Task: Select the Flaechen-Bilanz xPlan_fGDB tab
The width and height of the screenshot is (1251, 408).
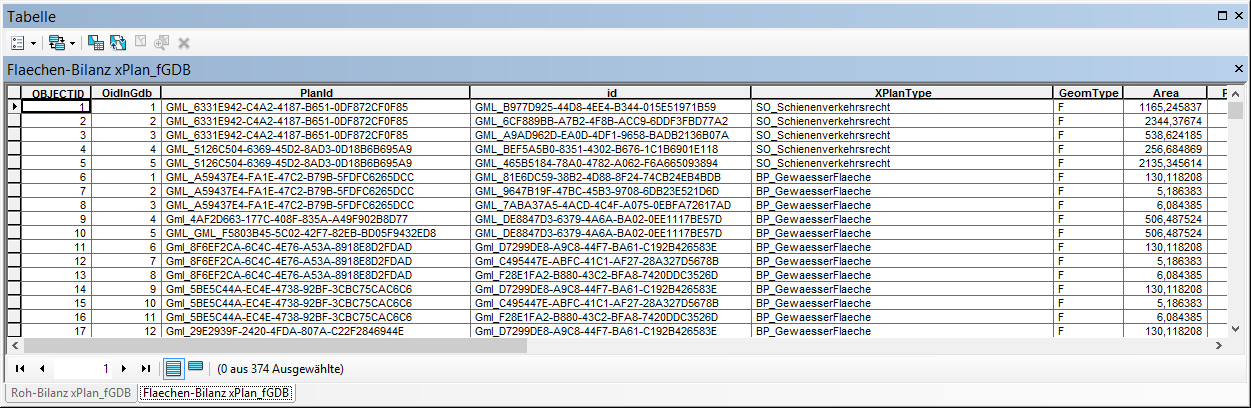Action: coord(216,394)
